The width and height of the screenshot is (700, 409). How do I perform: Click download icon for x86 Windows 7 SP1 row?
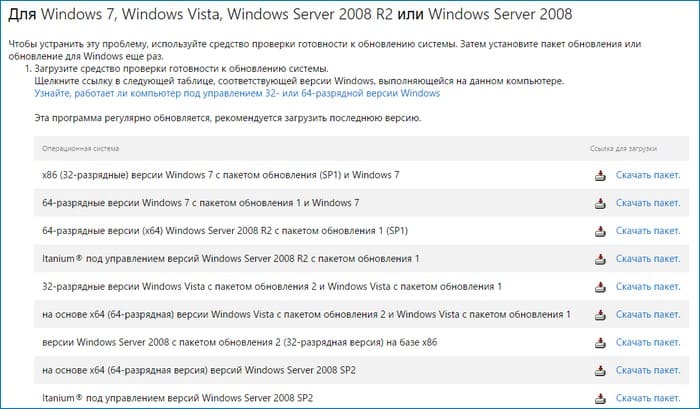coord(600,175)
